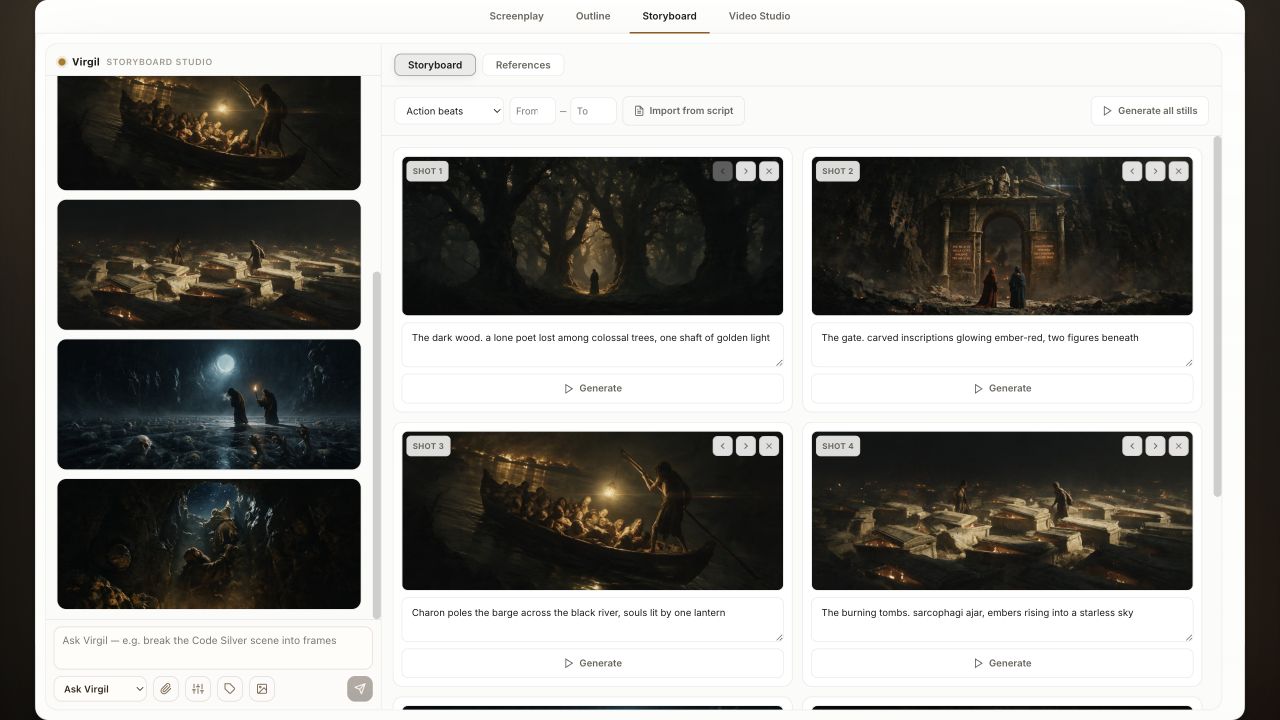Click the To range input field

click(x=593, y=111)
